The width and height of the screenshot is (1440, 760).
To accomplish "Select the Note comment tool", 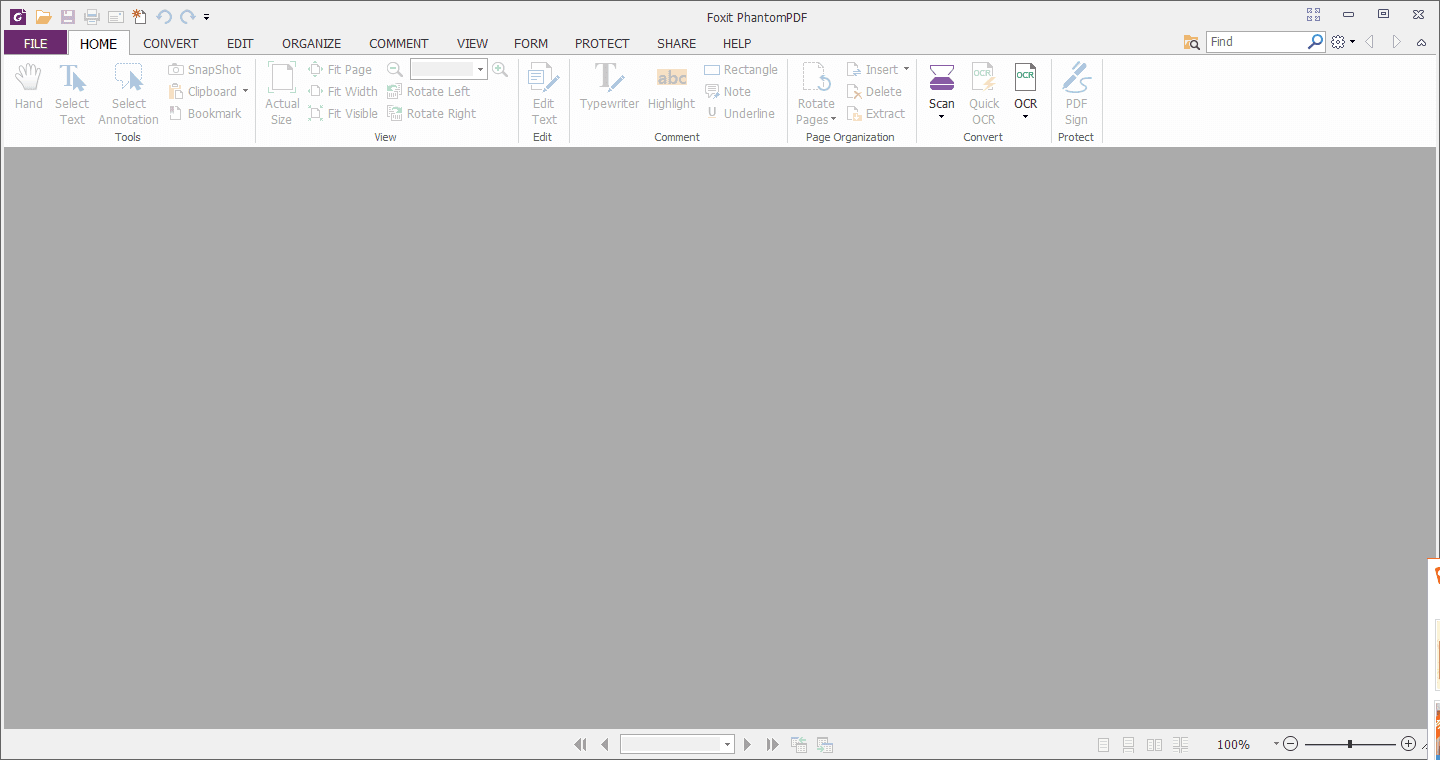I will coord(728,91).
